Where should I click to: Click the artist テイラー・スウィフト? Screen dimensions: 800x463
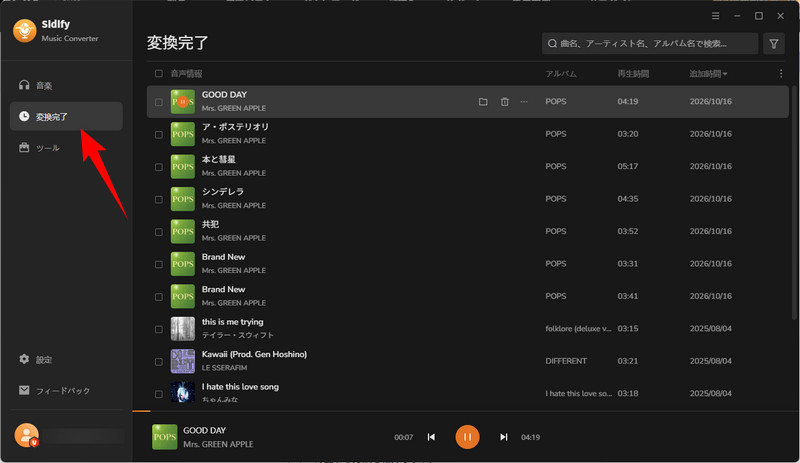point(238,335)
